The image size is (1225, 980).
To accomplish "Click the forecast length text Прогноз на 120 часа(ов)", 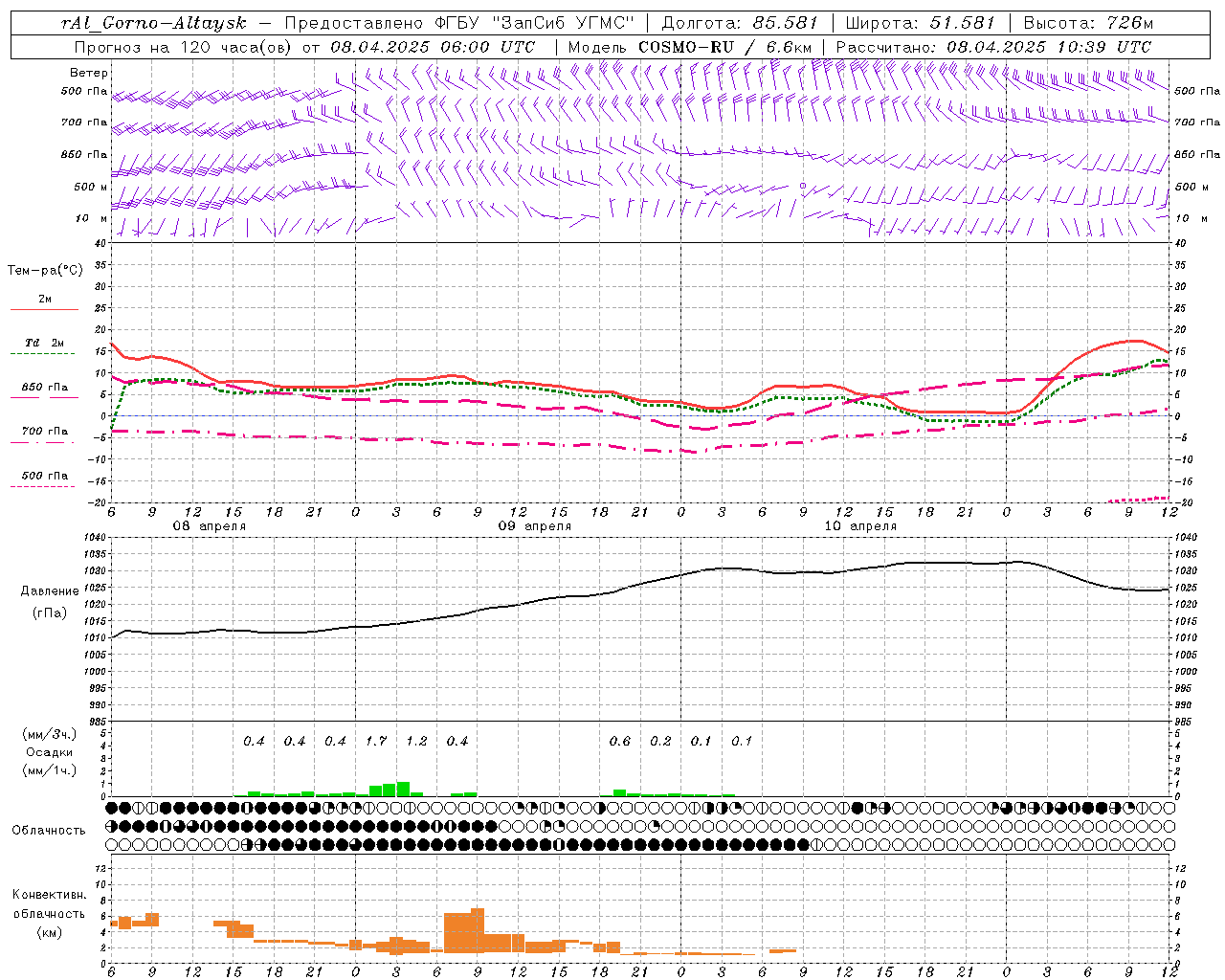I will [x=184, y=46].
